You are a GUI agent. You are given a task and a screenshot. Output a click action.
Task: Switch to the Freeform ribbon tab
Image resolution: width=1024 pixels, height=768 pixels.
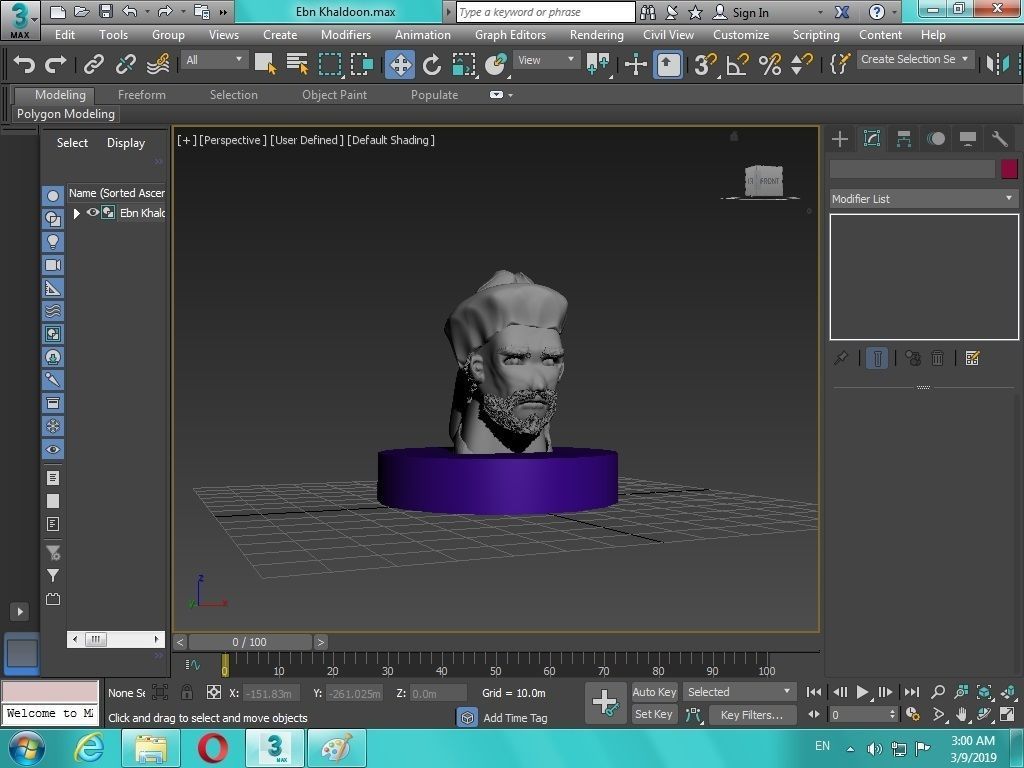pyautogui.click(x=142, y=95)
